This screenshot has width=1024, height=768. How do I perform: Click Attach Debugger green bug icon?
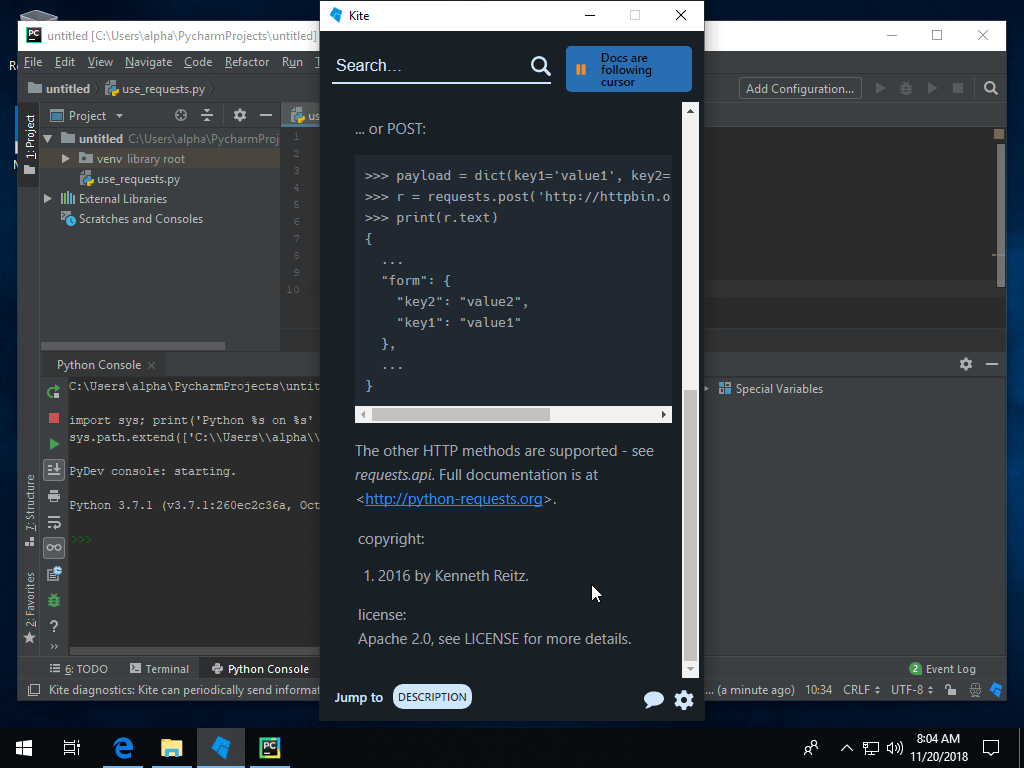click(x=54, y=600)
